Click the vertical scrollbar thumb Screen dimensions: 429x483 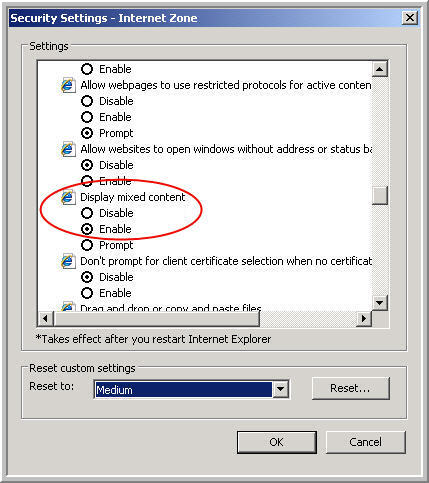click(380, 195)
